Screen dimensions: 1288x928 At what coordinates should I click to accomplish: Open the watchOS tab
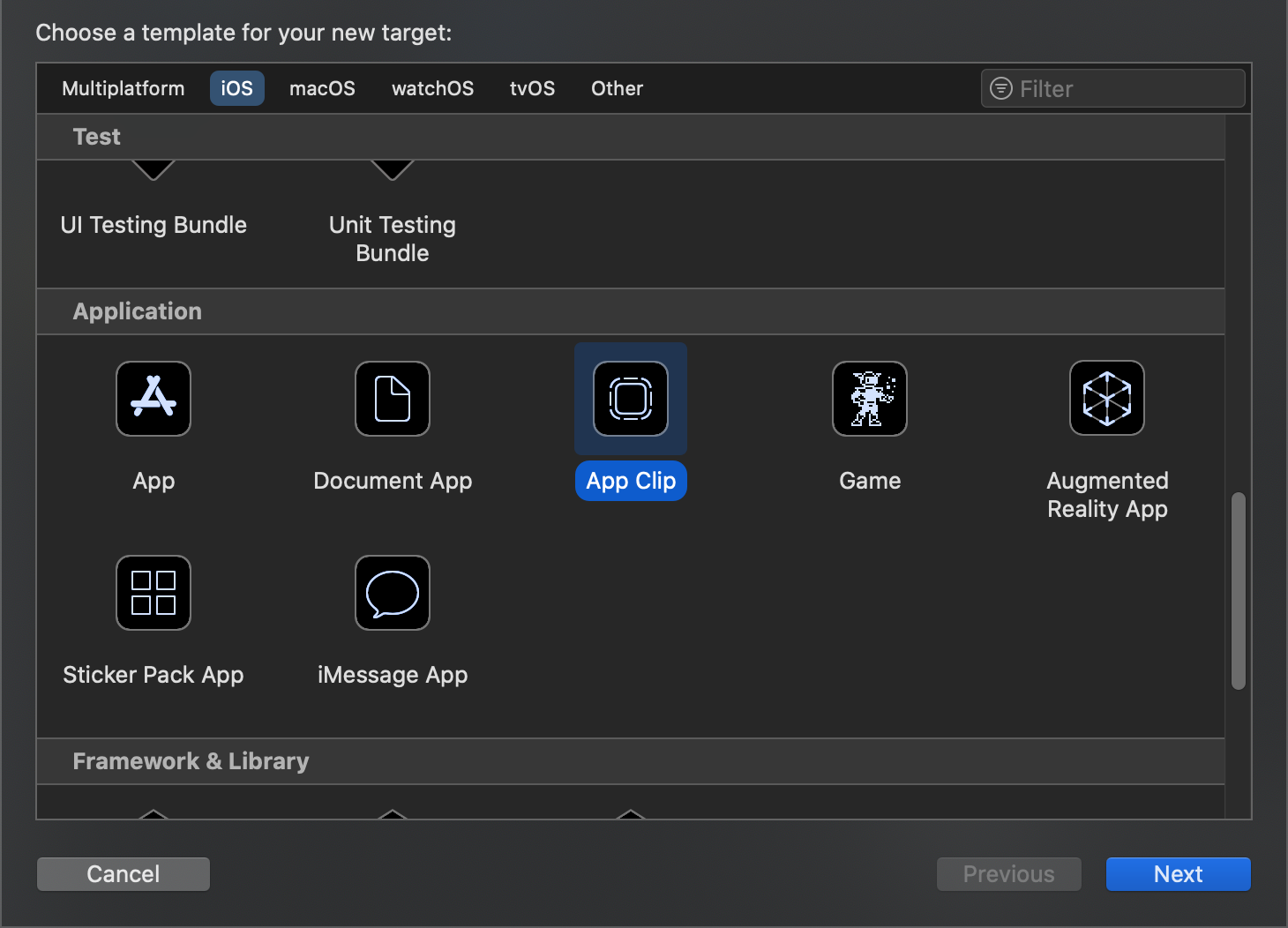(433, 88)
